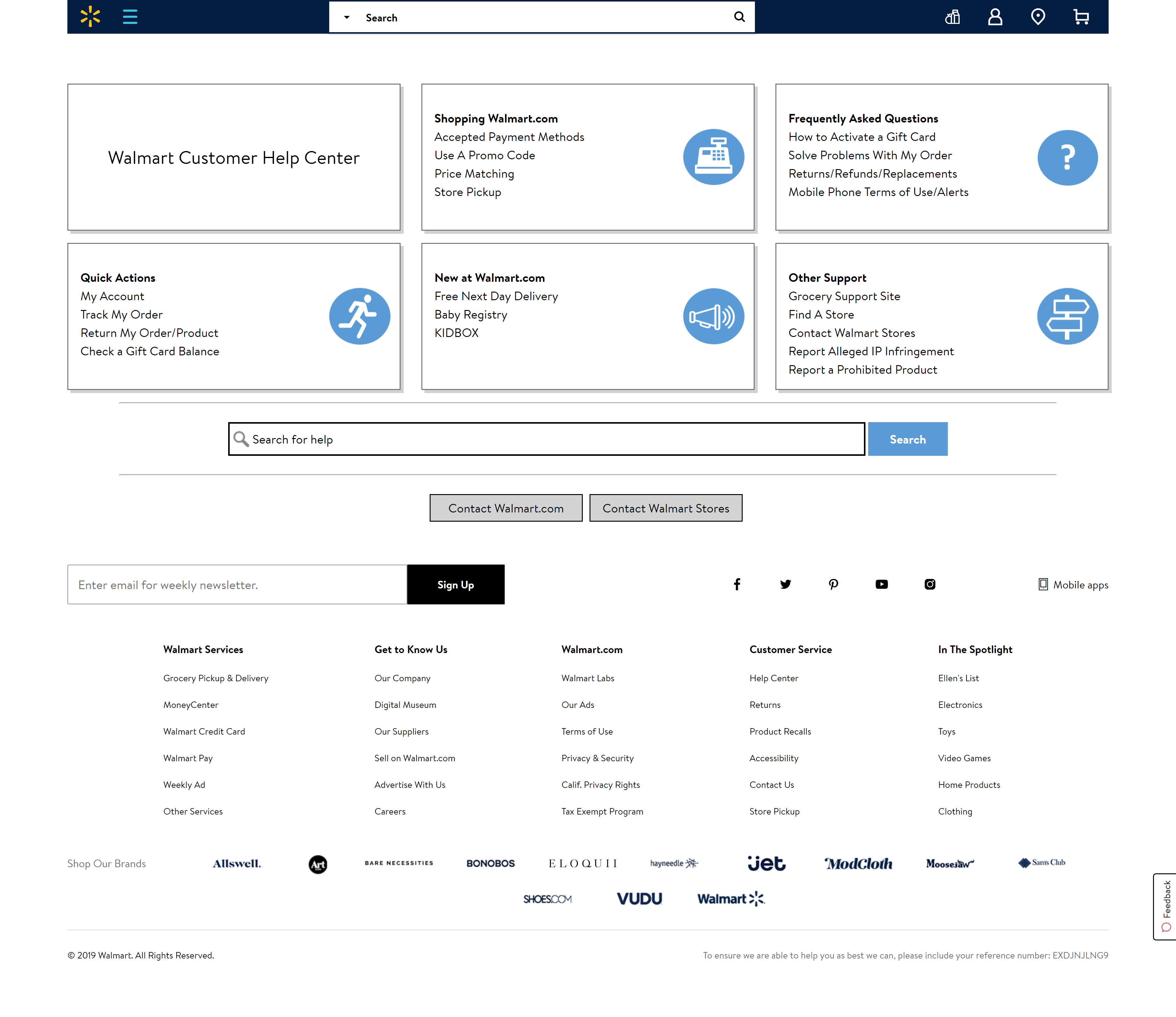Screen dimensions: 1176x1017
Task: Click the ModCloth brand logo
Action: pos(858,863)
